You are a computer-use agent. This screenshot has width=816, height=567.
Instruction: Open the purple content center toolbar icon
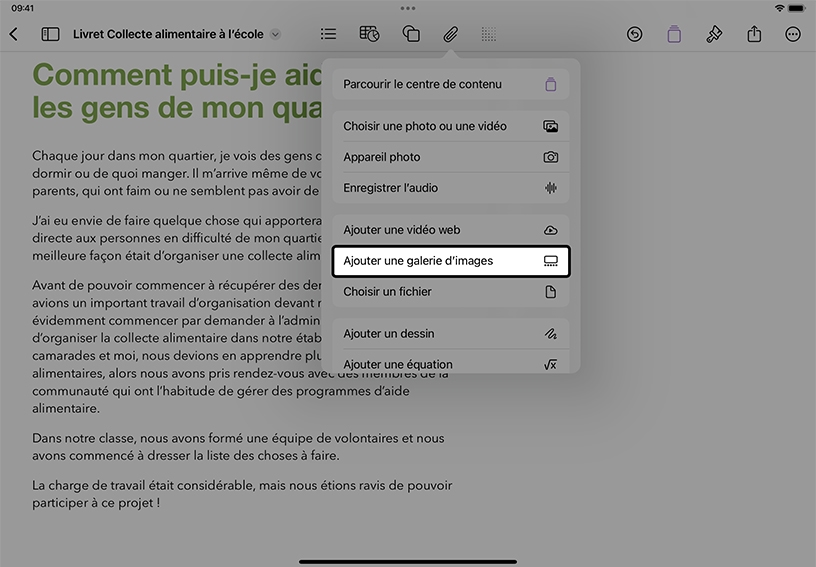click(674, 34)
